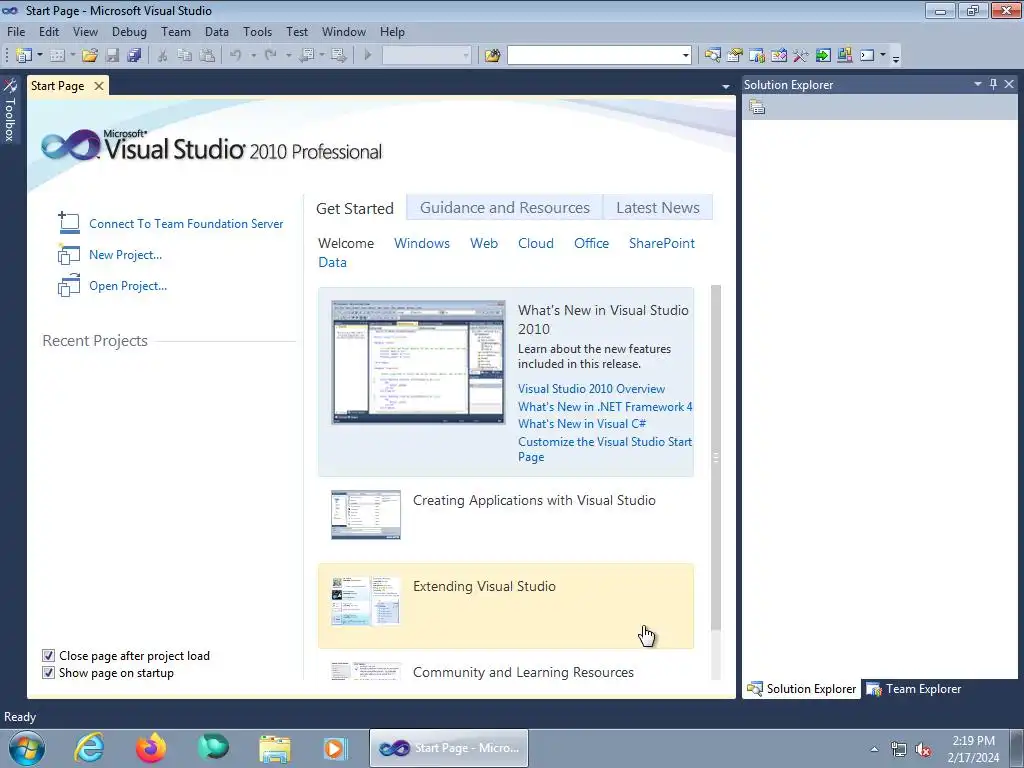Image resolution: width=1024 pixels, height=768 pixels.
Task: Click inside the Find text combo box
Action: [594, 56]
